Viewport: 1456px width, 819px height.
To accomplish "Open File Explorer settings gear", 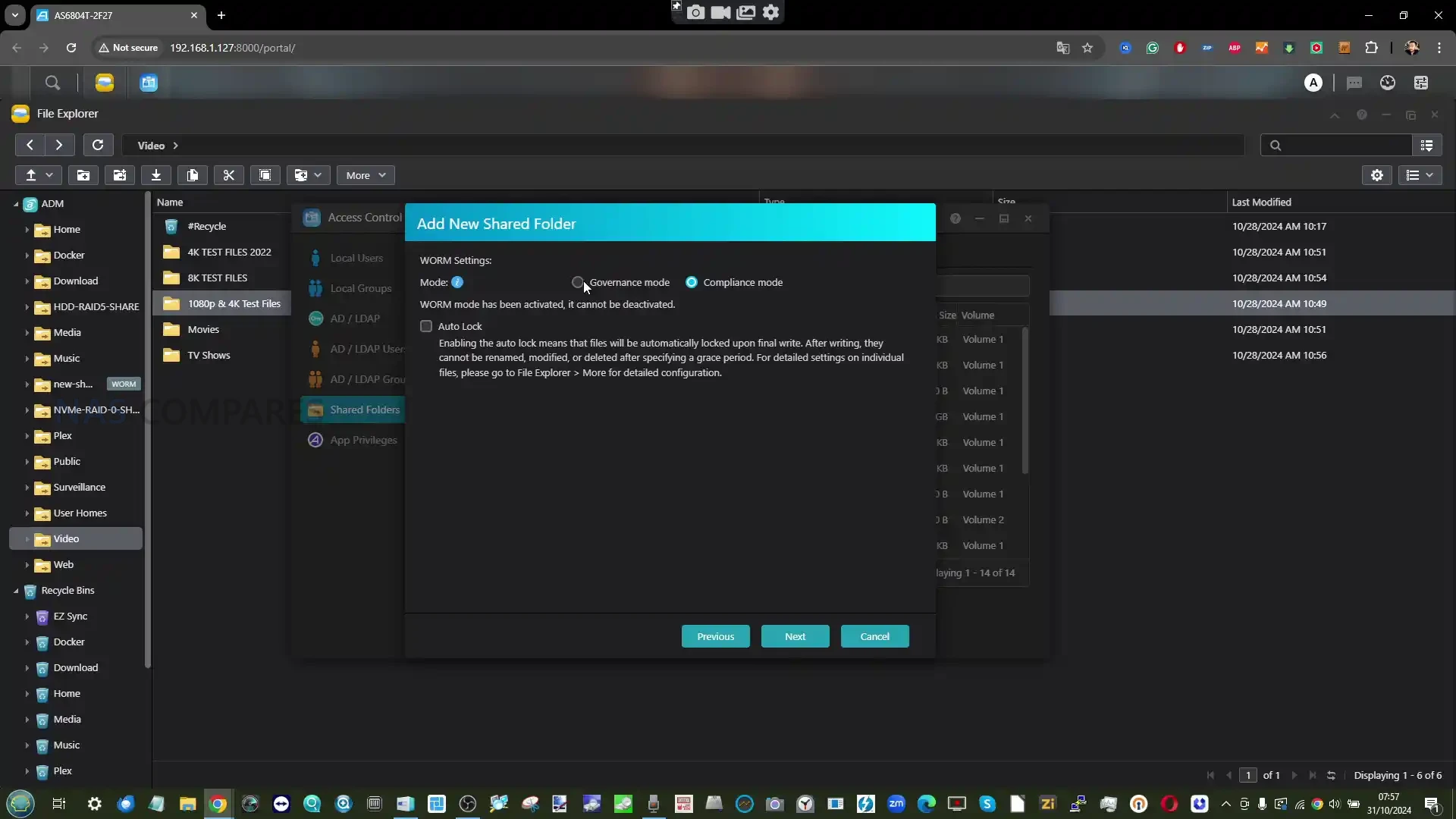I will click(x=1377, y=175).
